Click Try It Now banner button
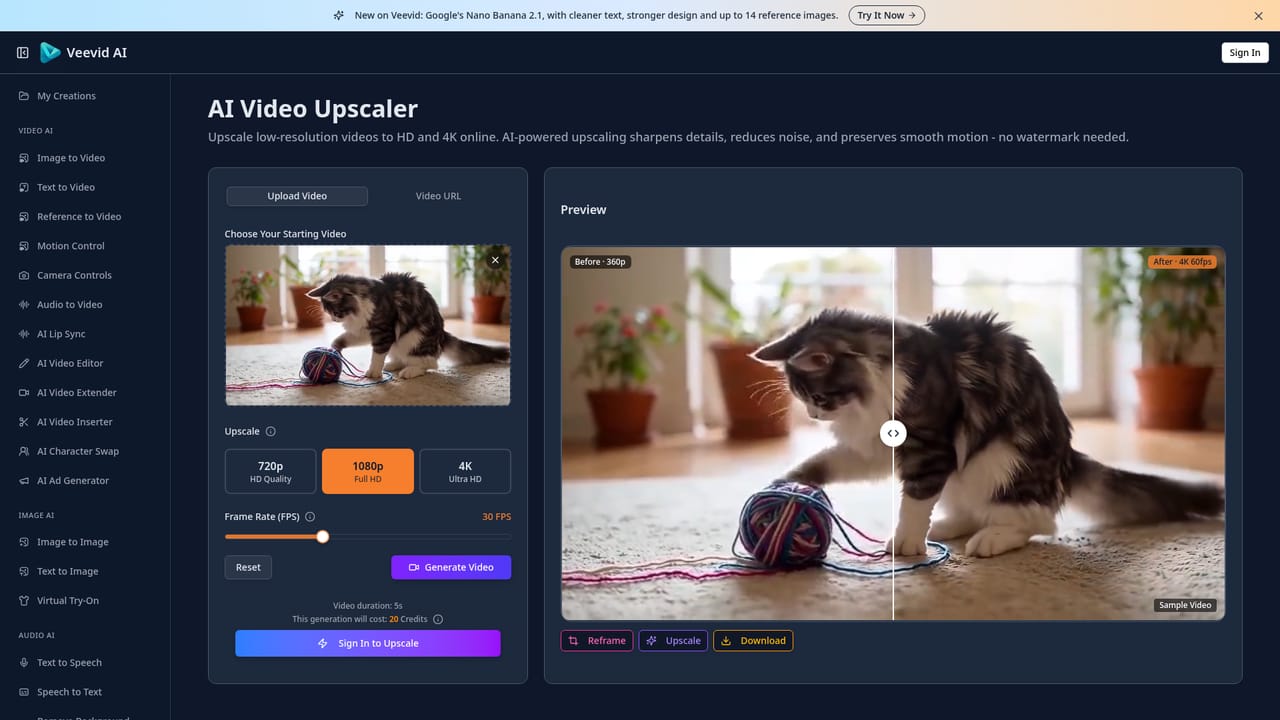The height and width of the screenshot is (720, 1280). point(887,16)
